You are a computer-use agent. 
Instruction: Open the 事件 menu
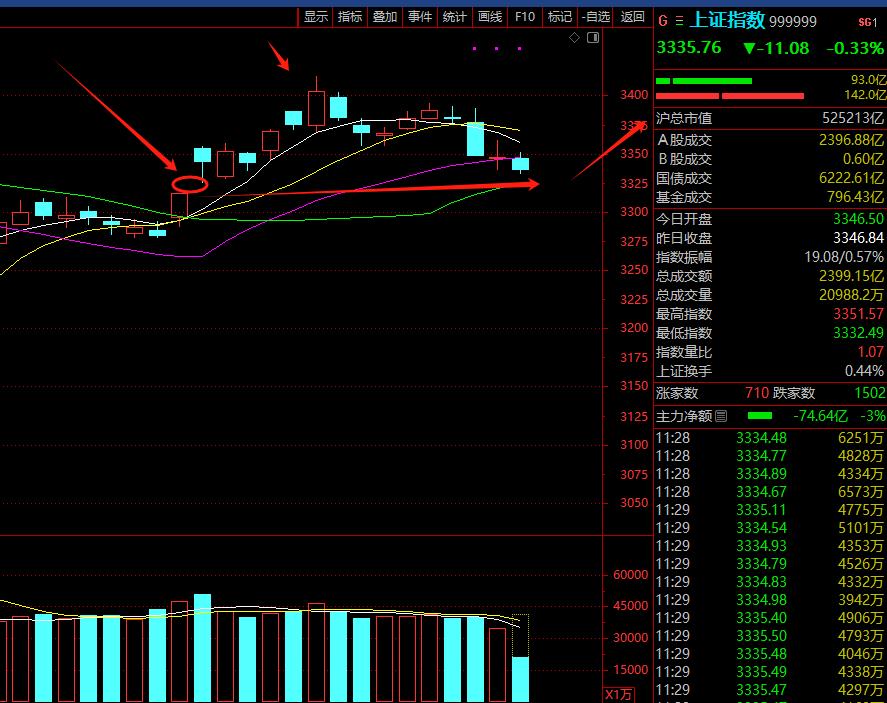click(420, 17)
